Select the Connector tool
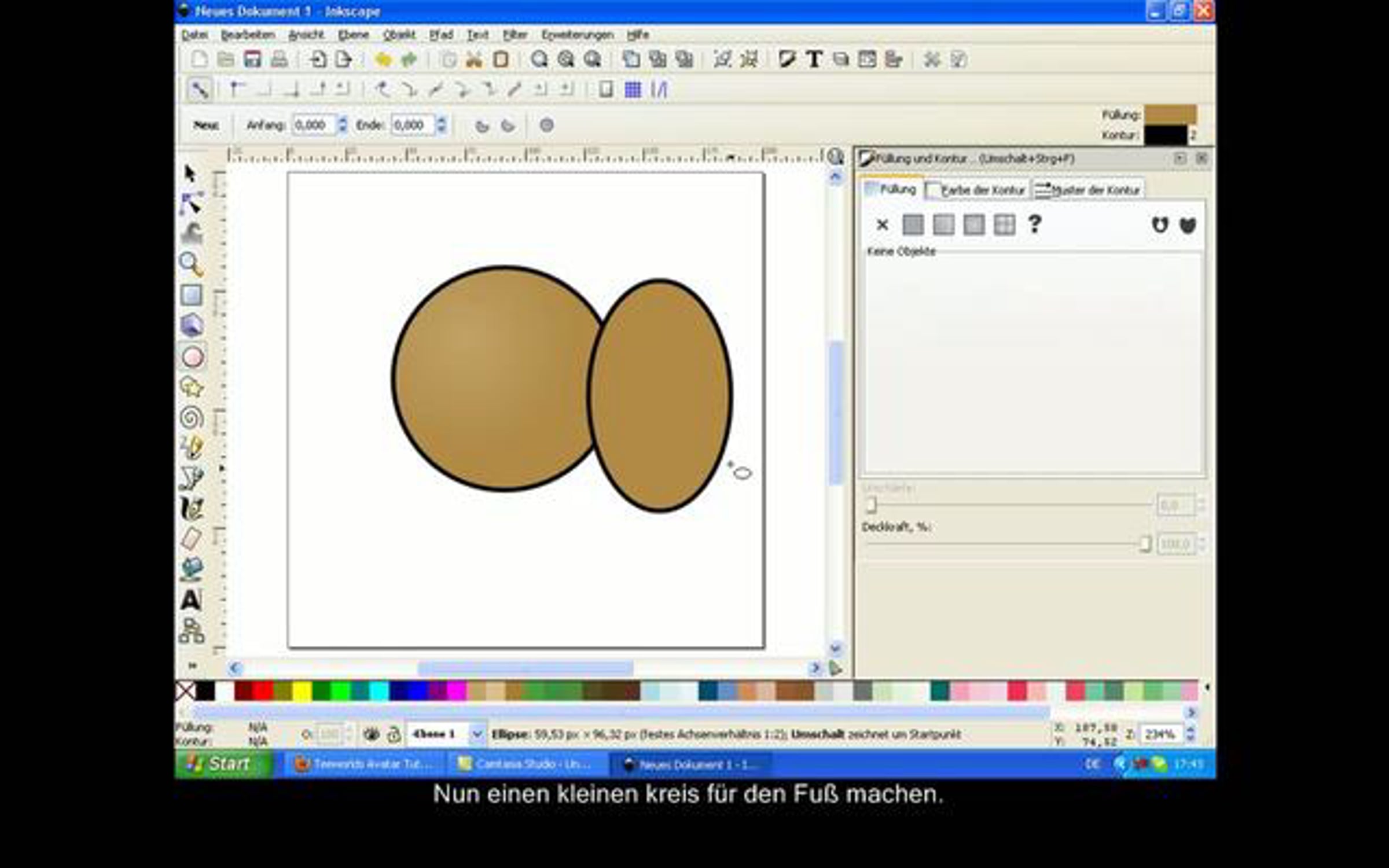 pyautogui.click(x=192, y=631)
